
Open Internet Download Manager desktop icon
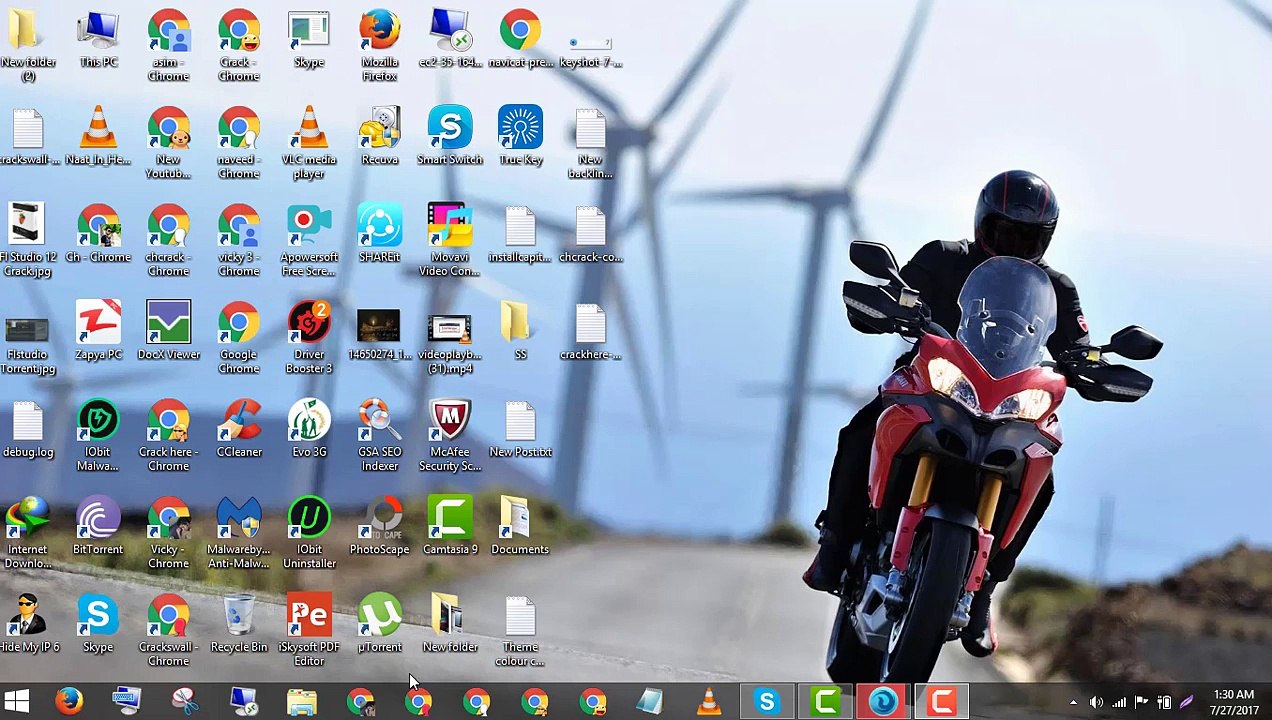pyautogui.click(x=27, y=532)
